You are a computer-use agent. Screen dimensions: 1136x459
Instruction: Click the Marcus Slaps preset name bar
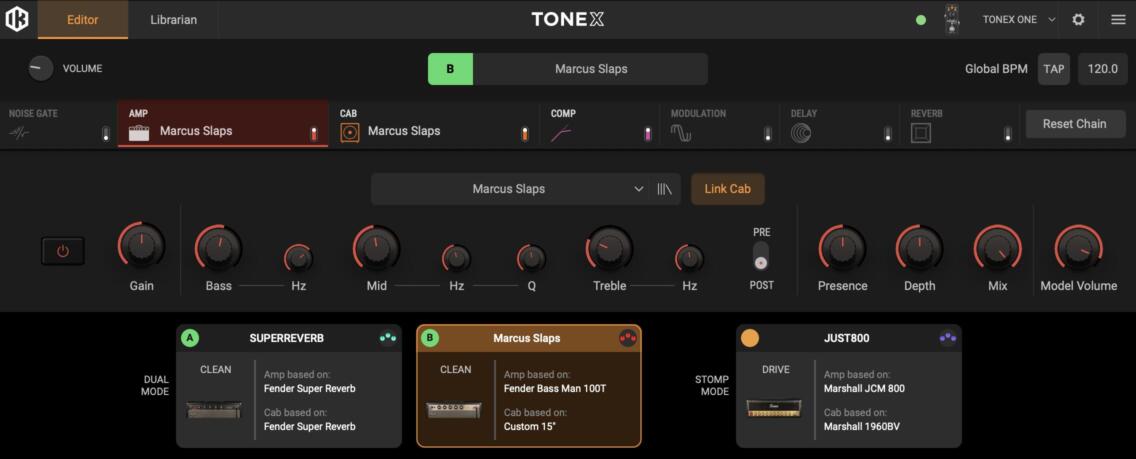tap(590, 69)
